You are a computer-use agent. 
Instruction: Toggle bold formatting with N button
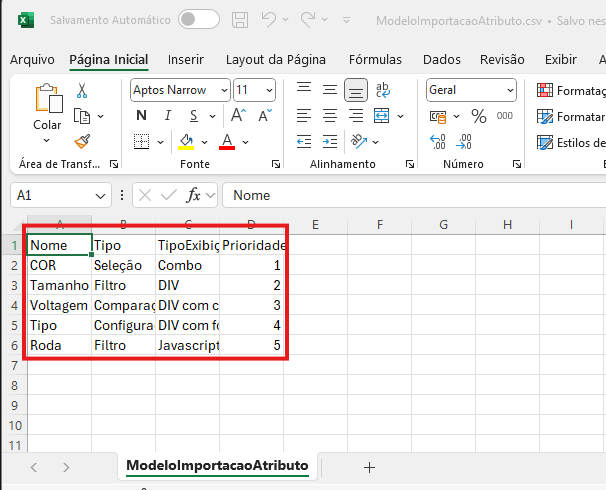[x=141, y=115]
